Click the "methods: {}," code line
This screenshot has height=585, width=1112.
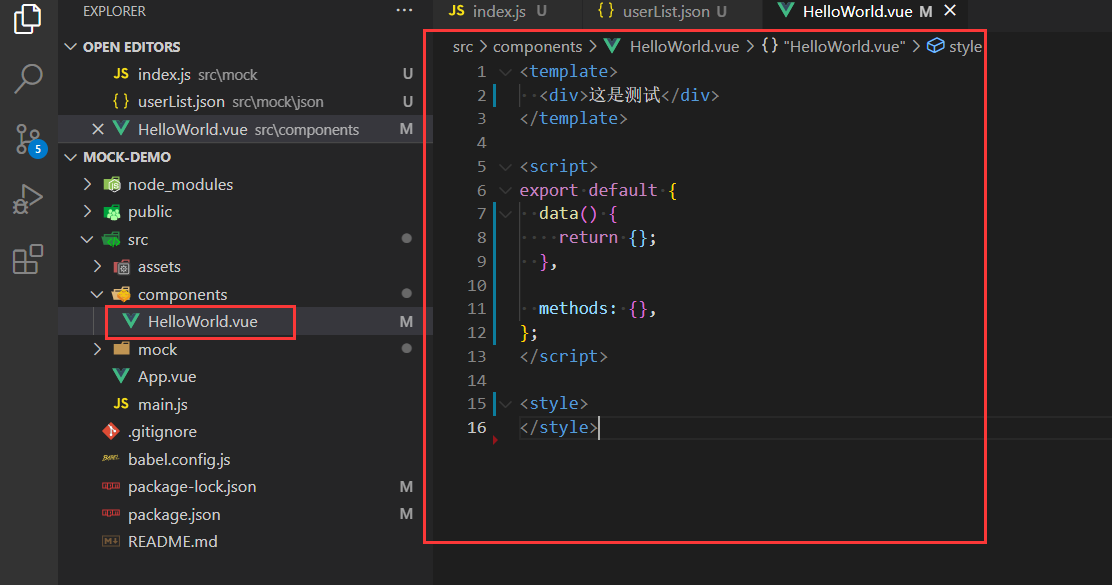[x=597, y=308]
